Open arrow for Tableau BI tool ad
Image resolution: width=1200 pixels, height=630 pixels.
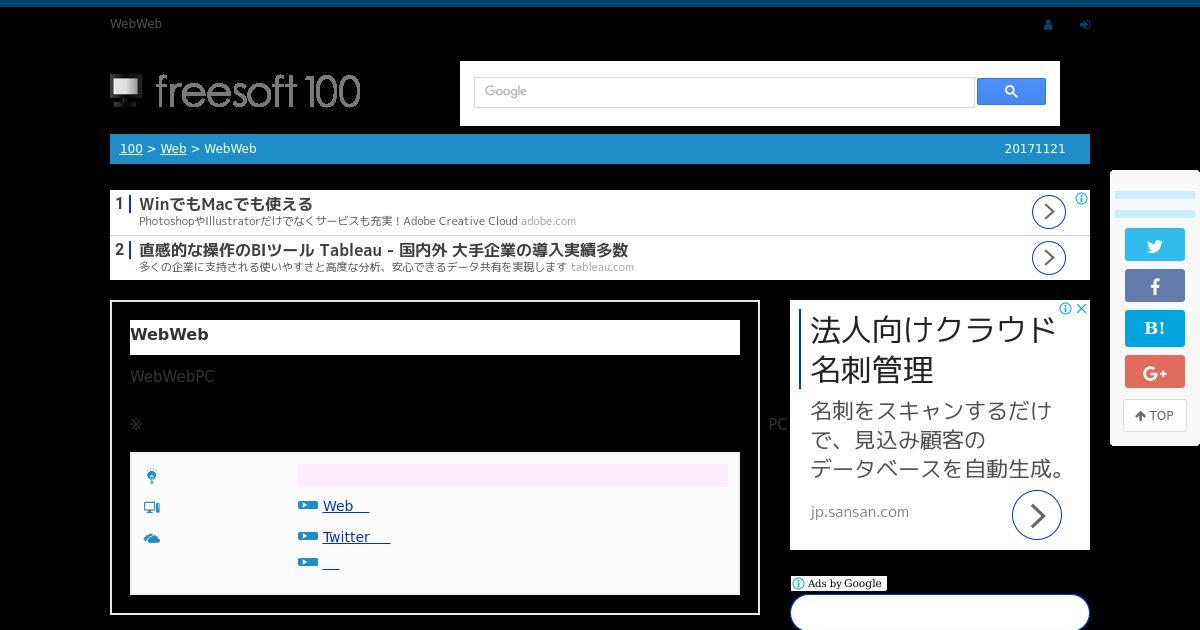pyautogui.click(x=1048, y=258)
